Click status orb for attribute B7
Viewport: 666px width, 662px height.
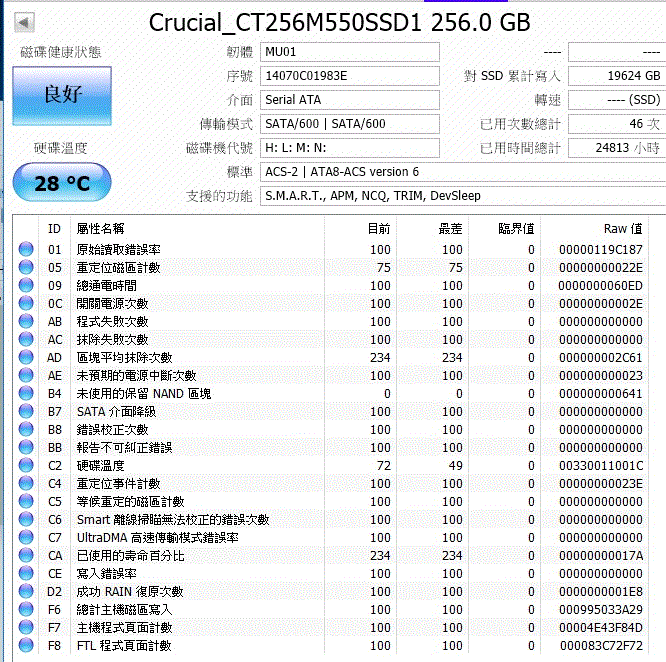pos(26,411)
